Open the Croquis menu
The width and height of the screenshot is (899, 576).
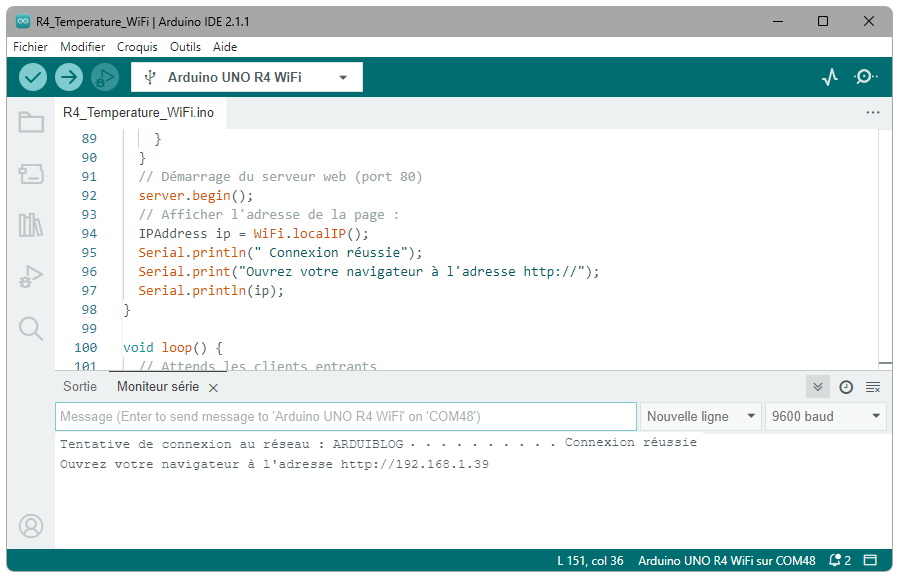point(137,47)
